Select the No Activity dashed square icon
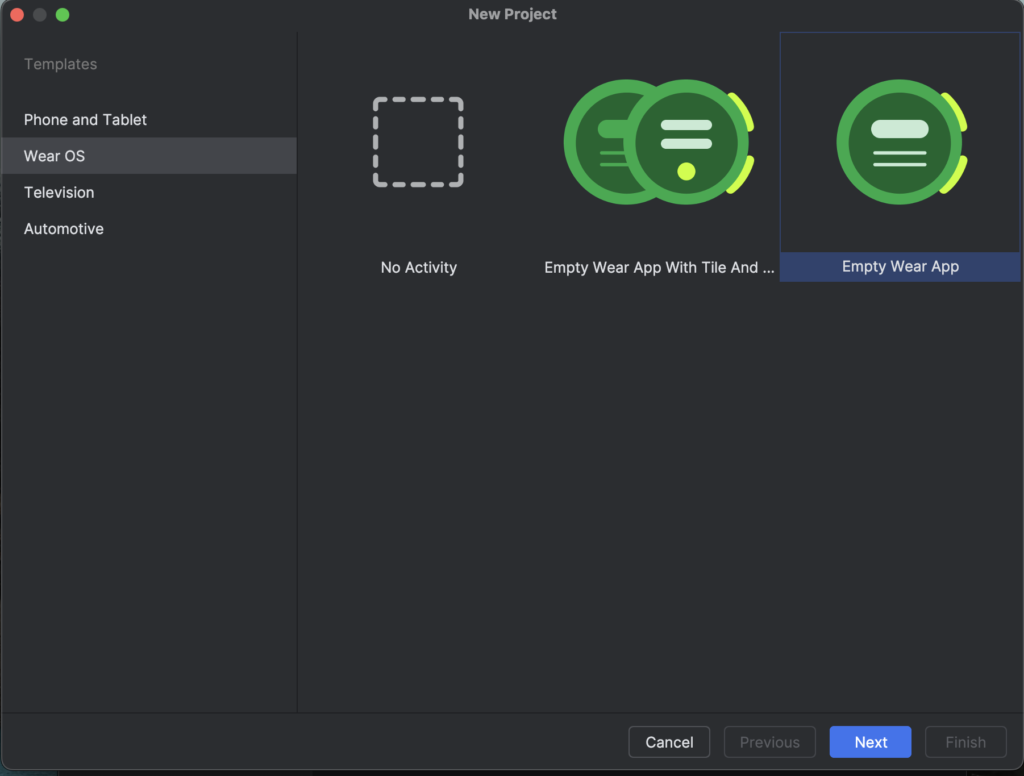The height and width of the screenshot is (776, 1024). coord(418,142)
